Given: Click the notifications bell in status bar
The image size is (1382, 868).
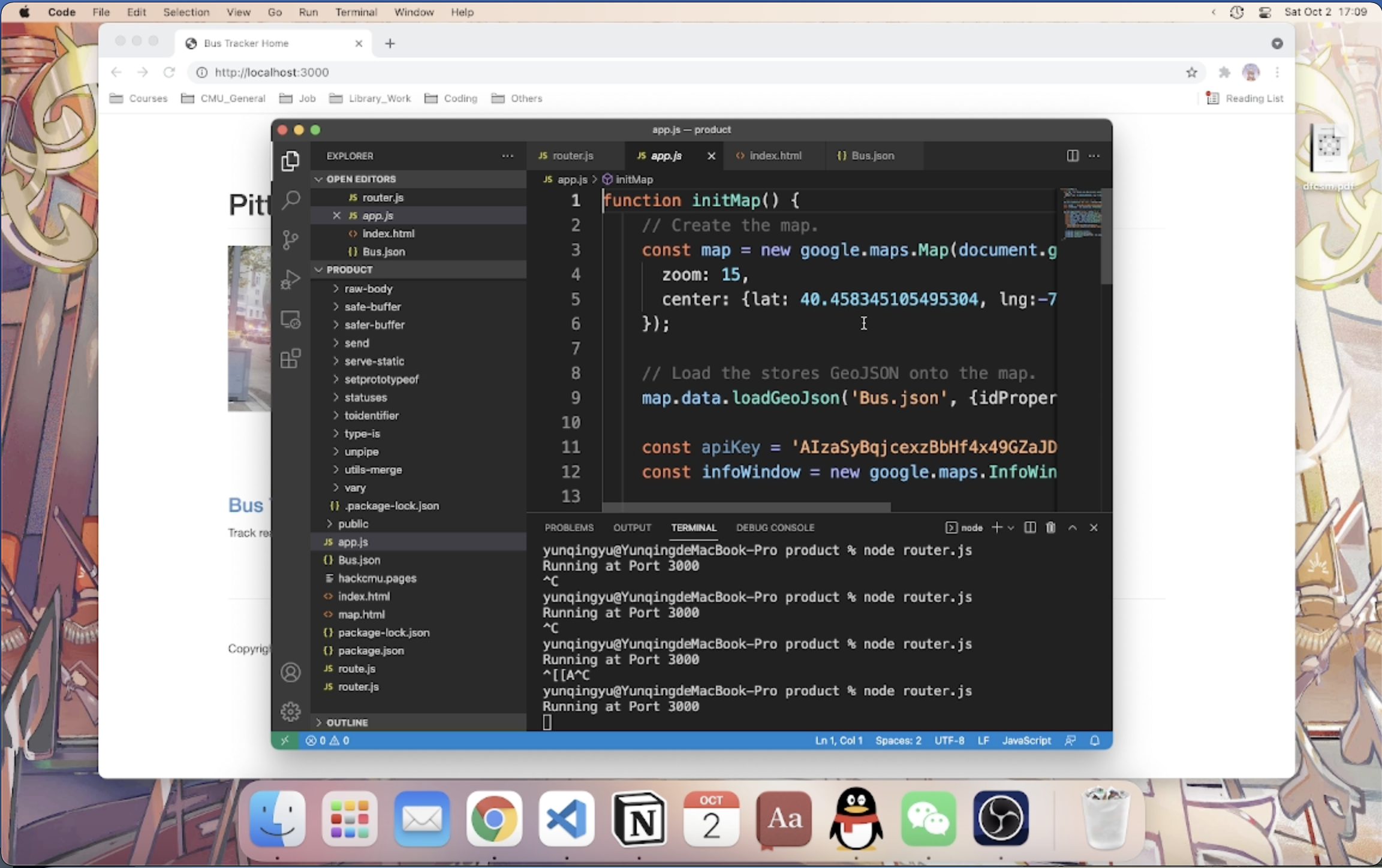Looking at the screenshot, I should coord(1095,741).
